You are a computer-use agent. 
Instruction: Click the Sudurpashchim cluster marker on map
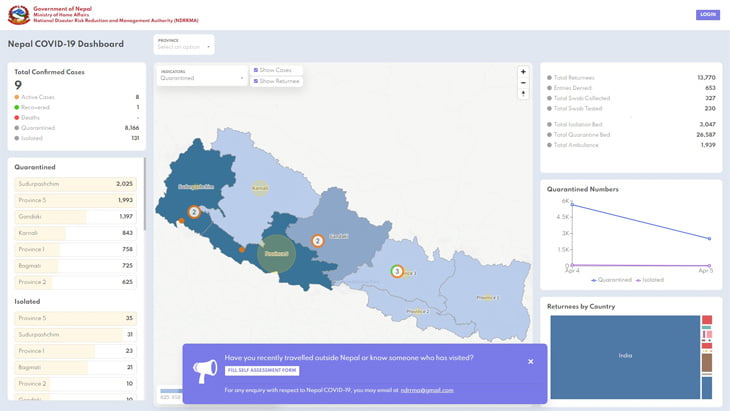(x=194, y=211)
